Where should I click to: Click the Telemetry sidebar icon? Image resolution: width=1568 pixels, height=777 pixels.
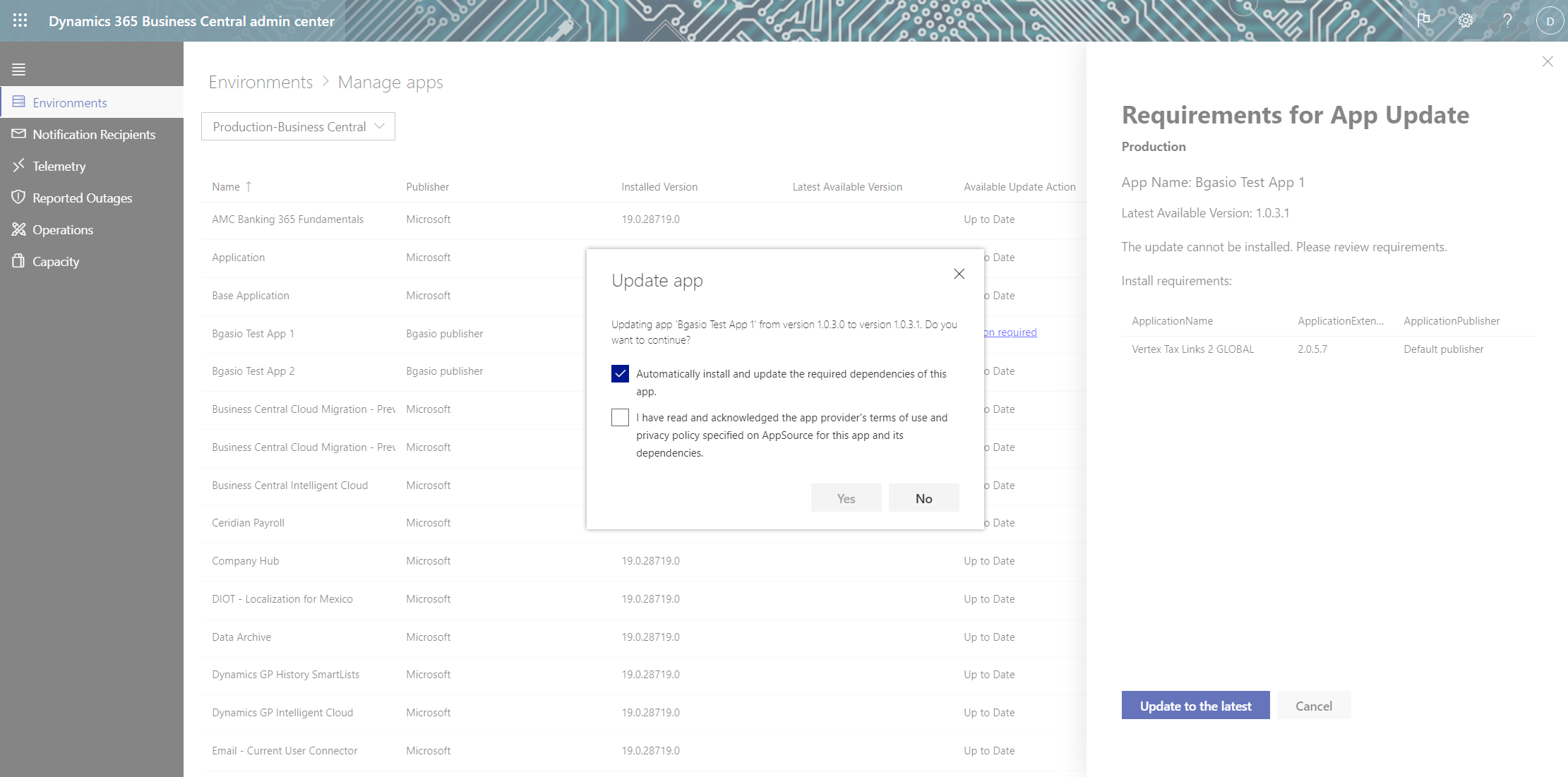tap(18, 165)
